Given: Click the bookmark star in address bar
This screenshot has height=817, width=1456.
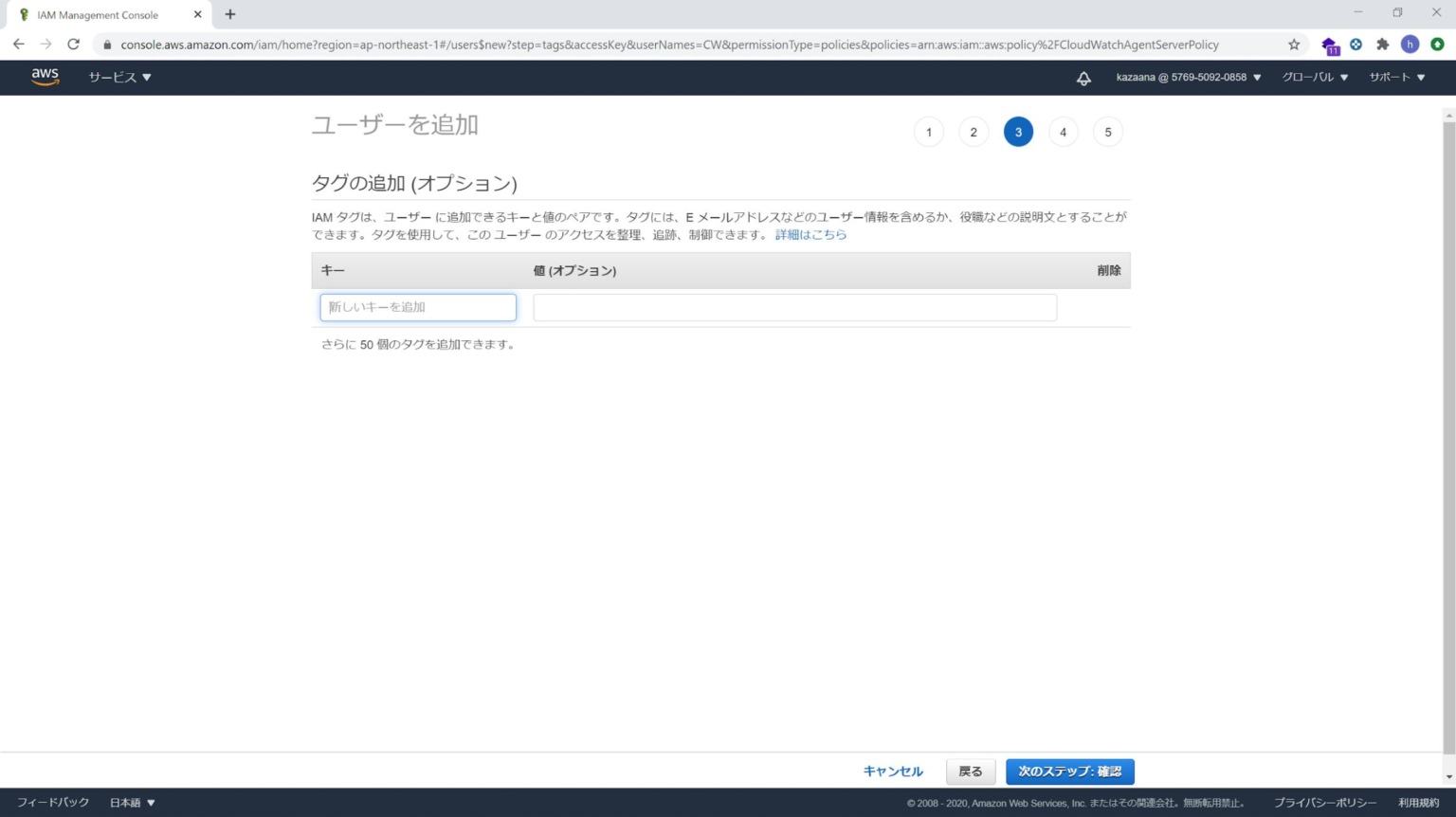Looking at the screenshot, I should pyautogui.click(x=1291, y=44).
